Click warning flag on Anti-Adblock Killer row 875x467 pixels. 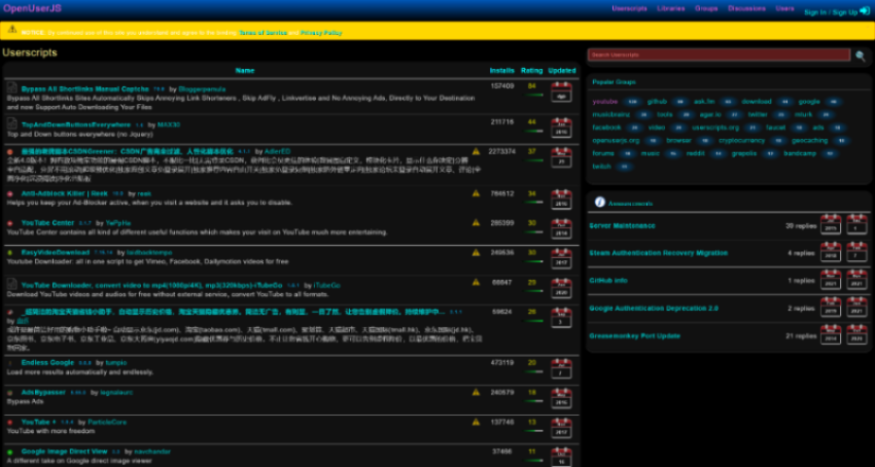point(476,193)
